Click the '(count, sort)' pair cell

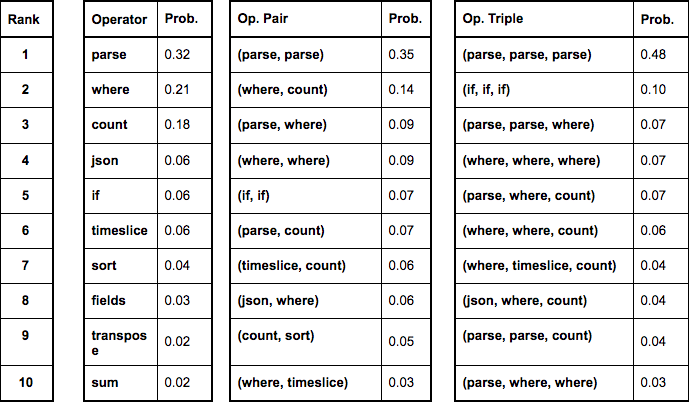point(306,342)
